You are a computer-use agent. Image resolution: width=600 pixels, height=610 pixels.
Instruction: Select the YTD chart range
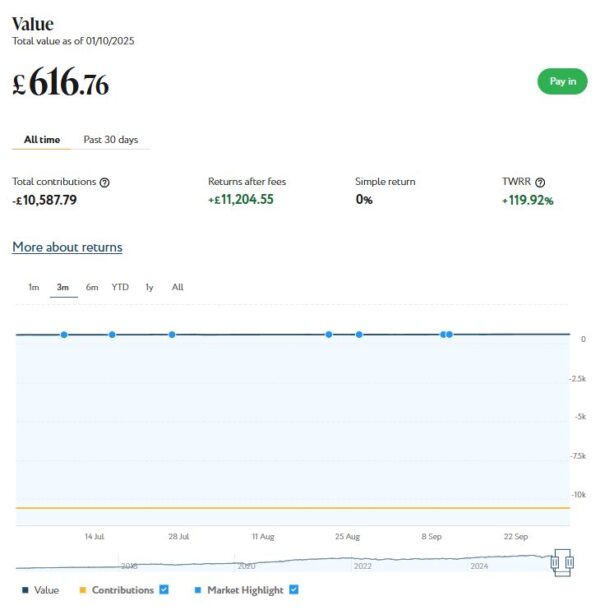[x=120, y=287]
